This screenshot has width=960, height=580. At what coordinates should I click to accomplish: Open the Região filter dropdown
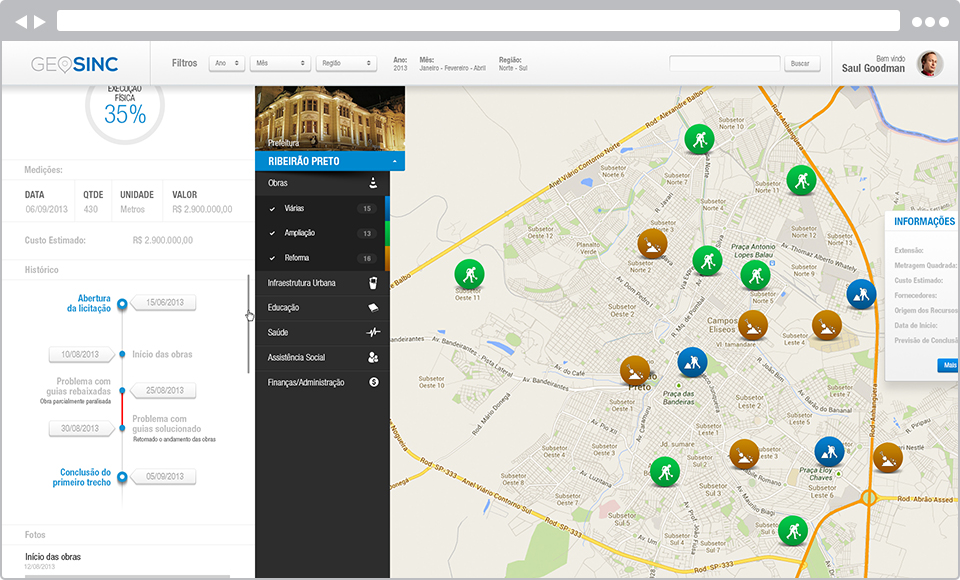pos(346,63)
